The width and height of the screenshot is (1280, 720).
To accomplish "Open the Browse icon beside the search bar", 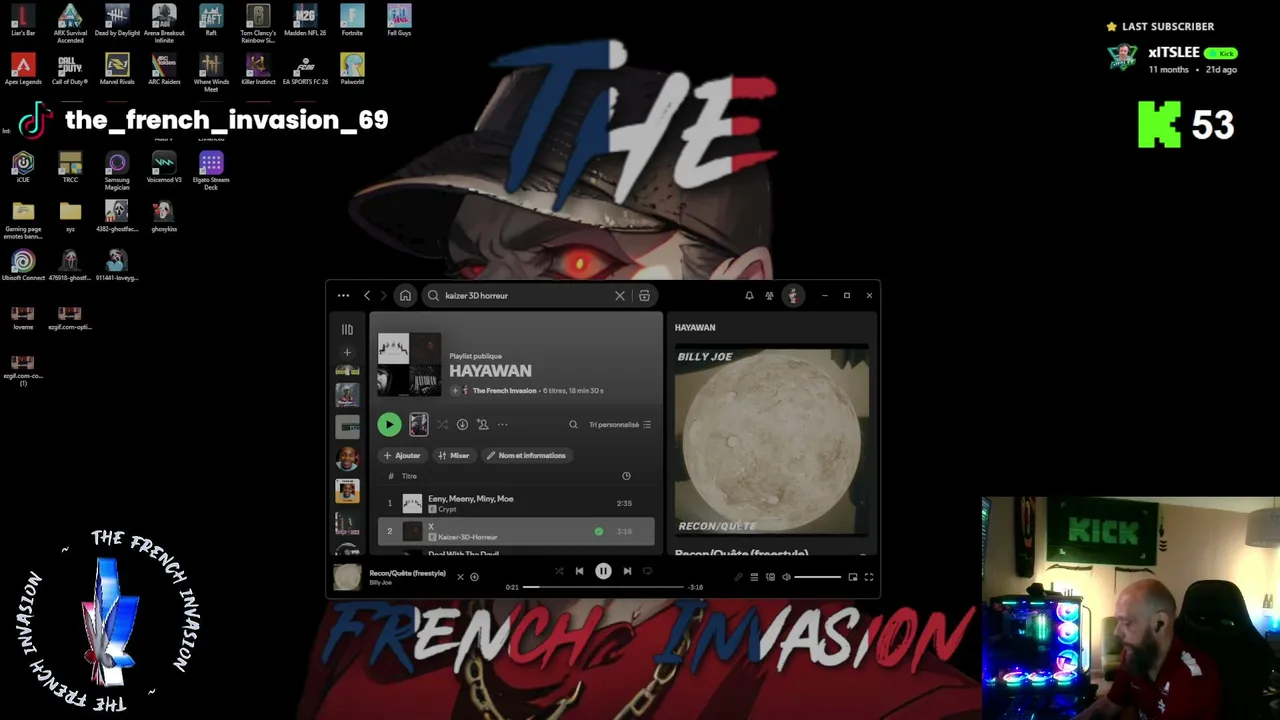I will [x=644, y=295].
